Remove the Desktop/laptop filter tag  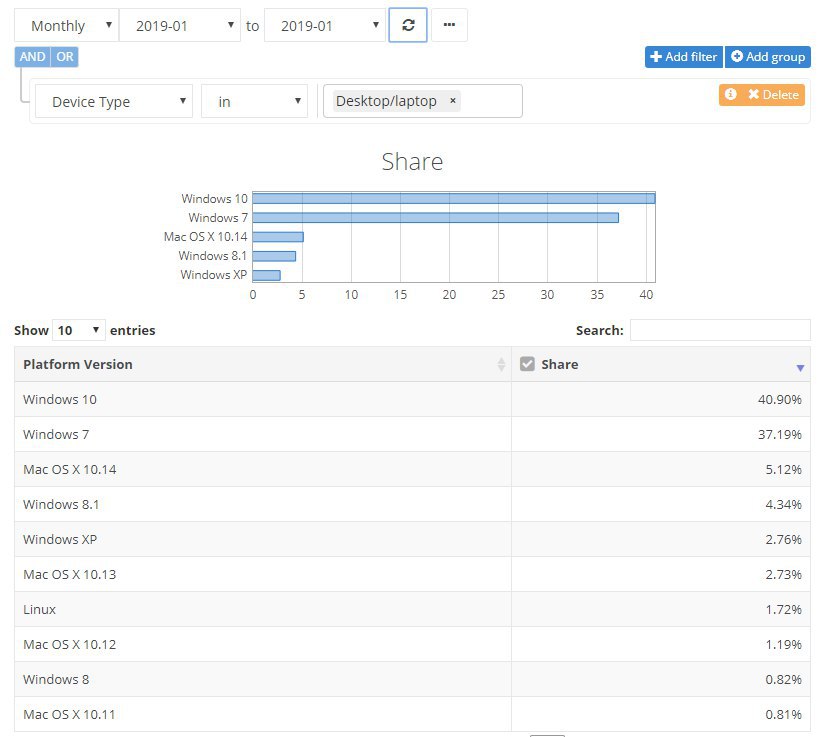coord(452,100)
